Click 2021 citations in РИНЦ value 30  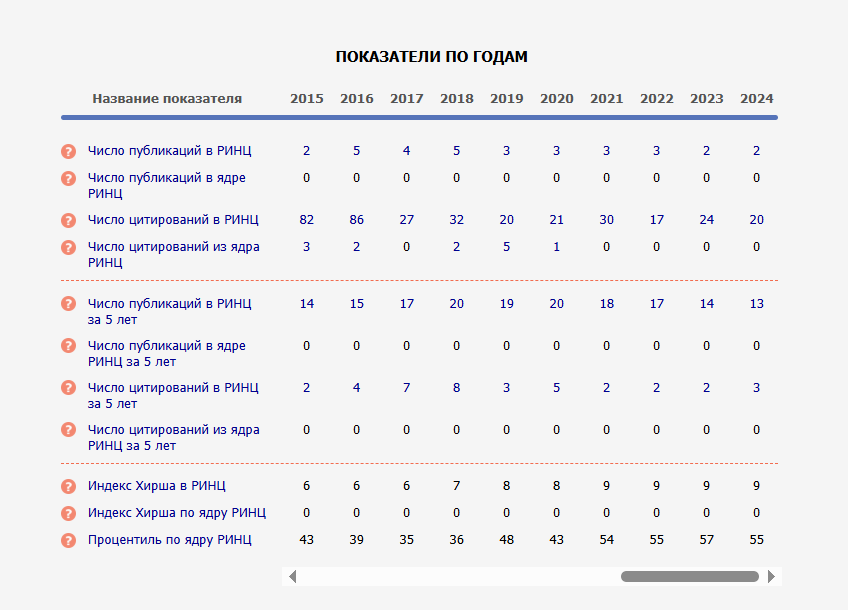click(x=606, y=220)
